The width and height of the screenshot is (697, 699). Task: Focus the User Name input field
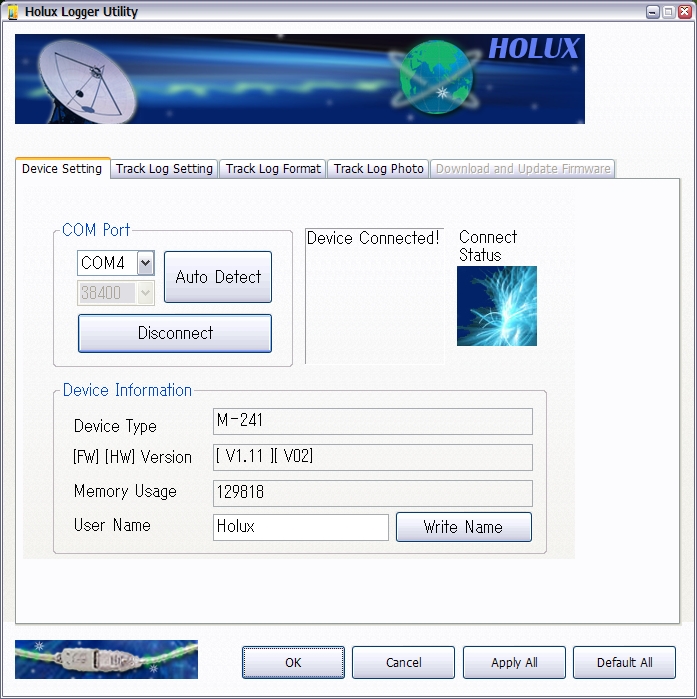pyautogui.click(x=300, y=527)
